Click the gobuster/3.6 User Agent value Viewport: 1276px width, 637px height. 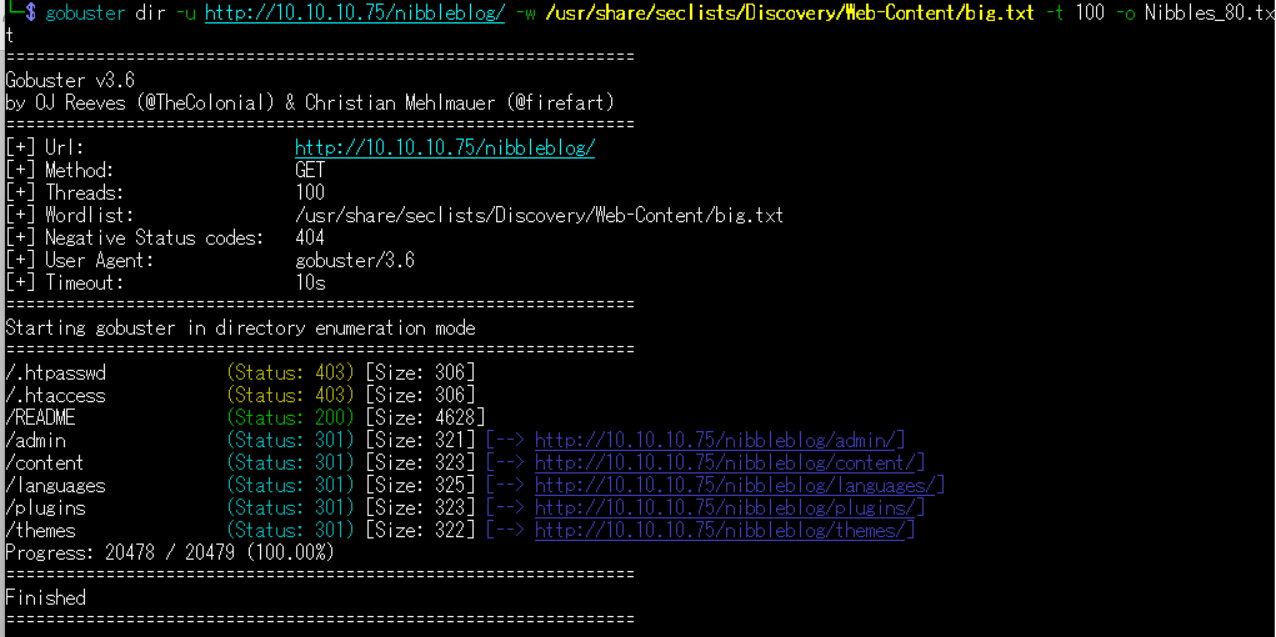pos(354,260)
